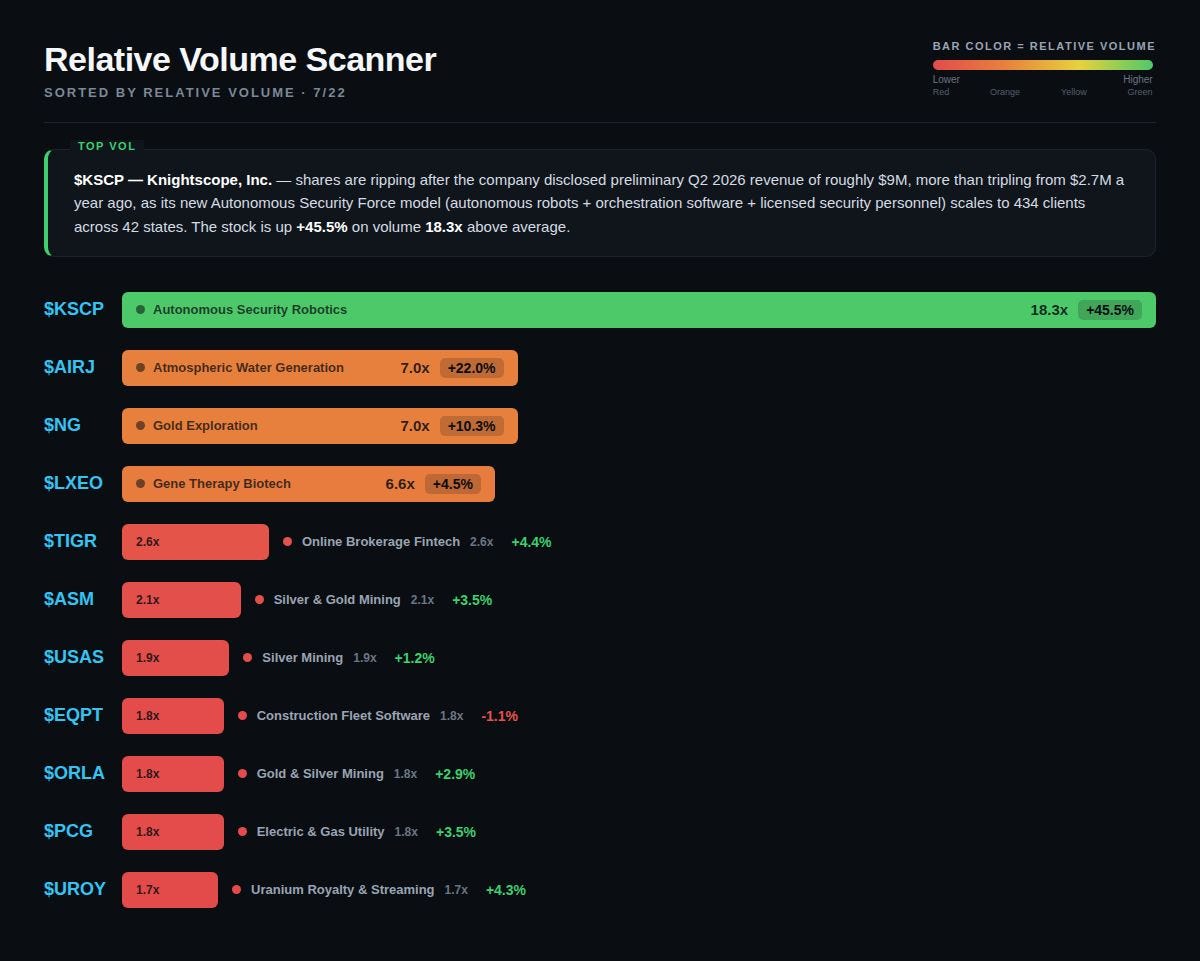Click the $EQPT ticker symbol
1200x961 pixels.
pyautogui.click(x=73, y=715)
